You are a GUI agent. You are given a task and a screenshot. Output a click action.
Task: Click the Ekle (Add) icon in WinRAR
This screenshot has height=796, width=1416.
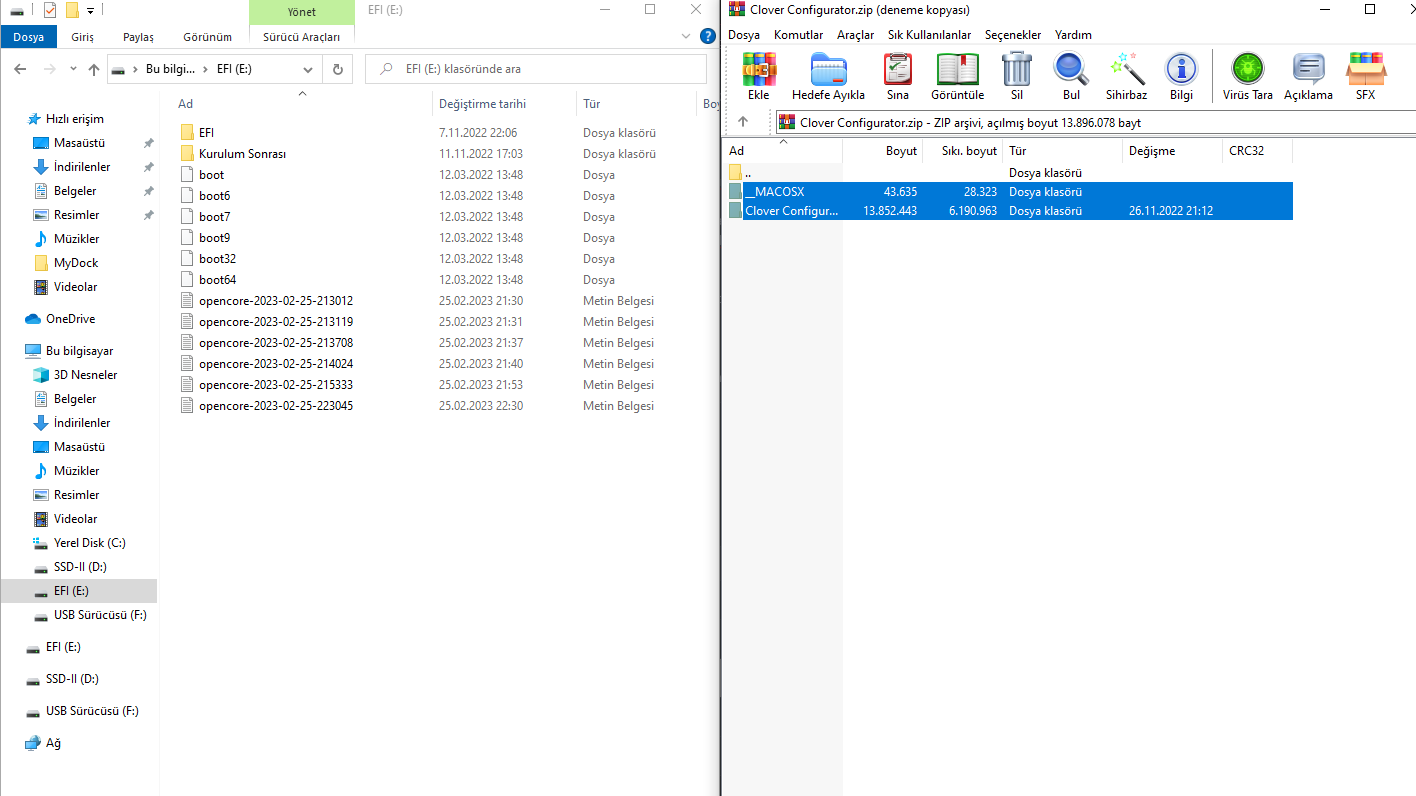click(x=759, y=76)
